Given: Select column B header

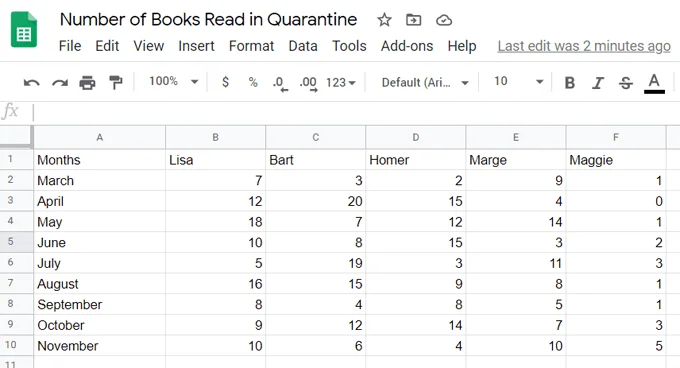Looking at the screenshot, I should click(215, 137).
